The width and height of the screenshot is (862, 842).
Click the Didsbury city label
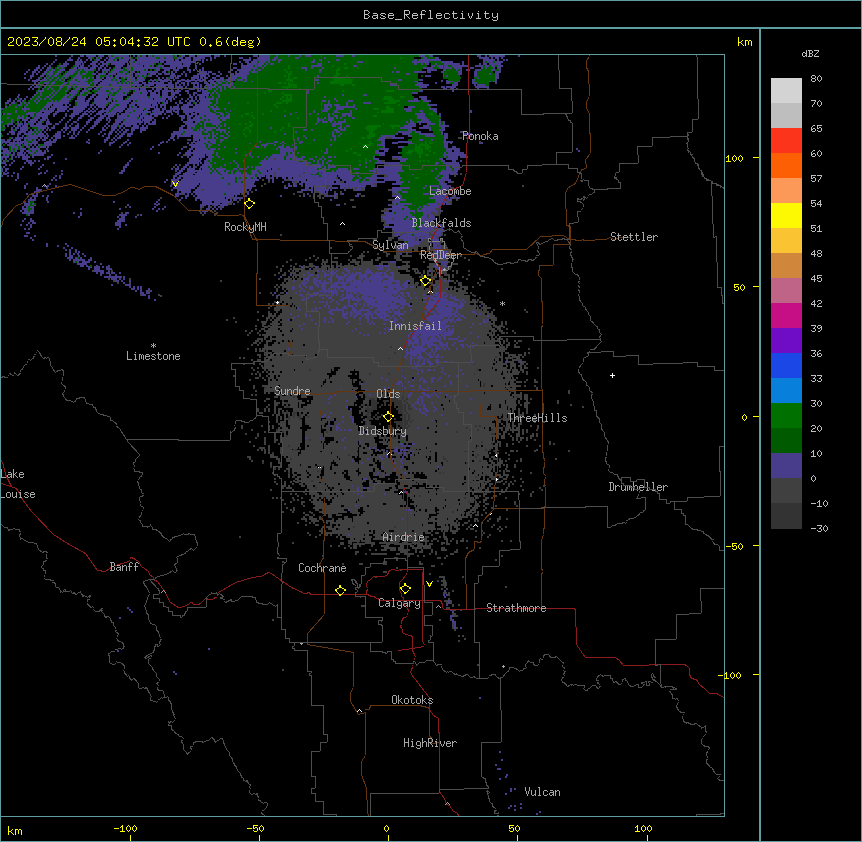tap(383, 431)
